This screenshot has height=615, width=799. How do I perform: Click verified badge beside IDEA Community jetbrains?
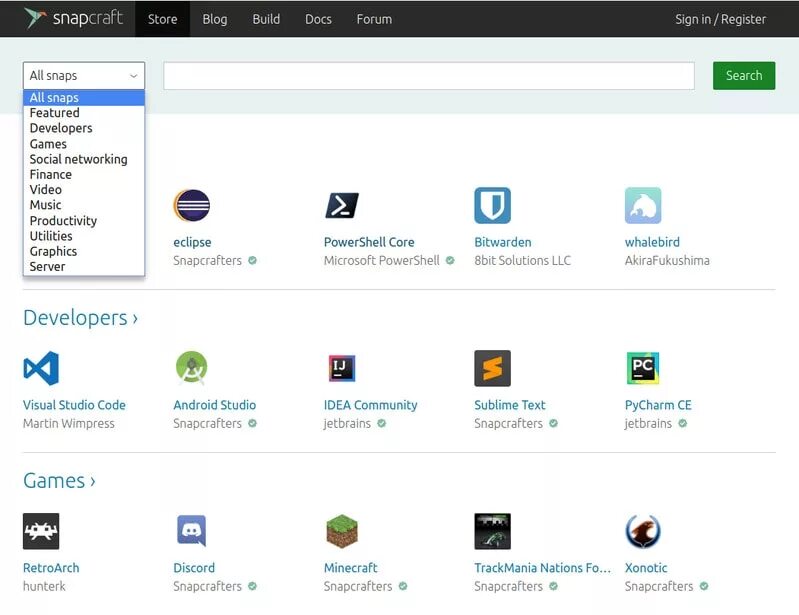tap(382, 423)
